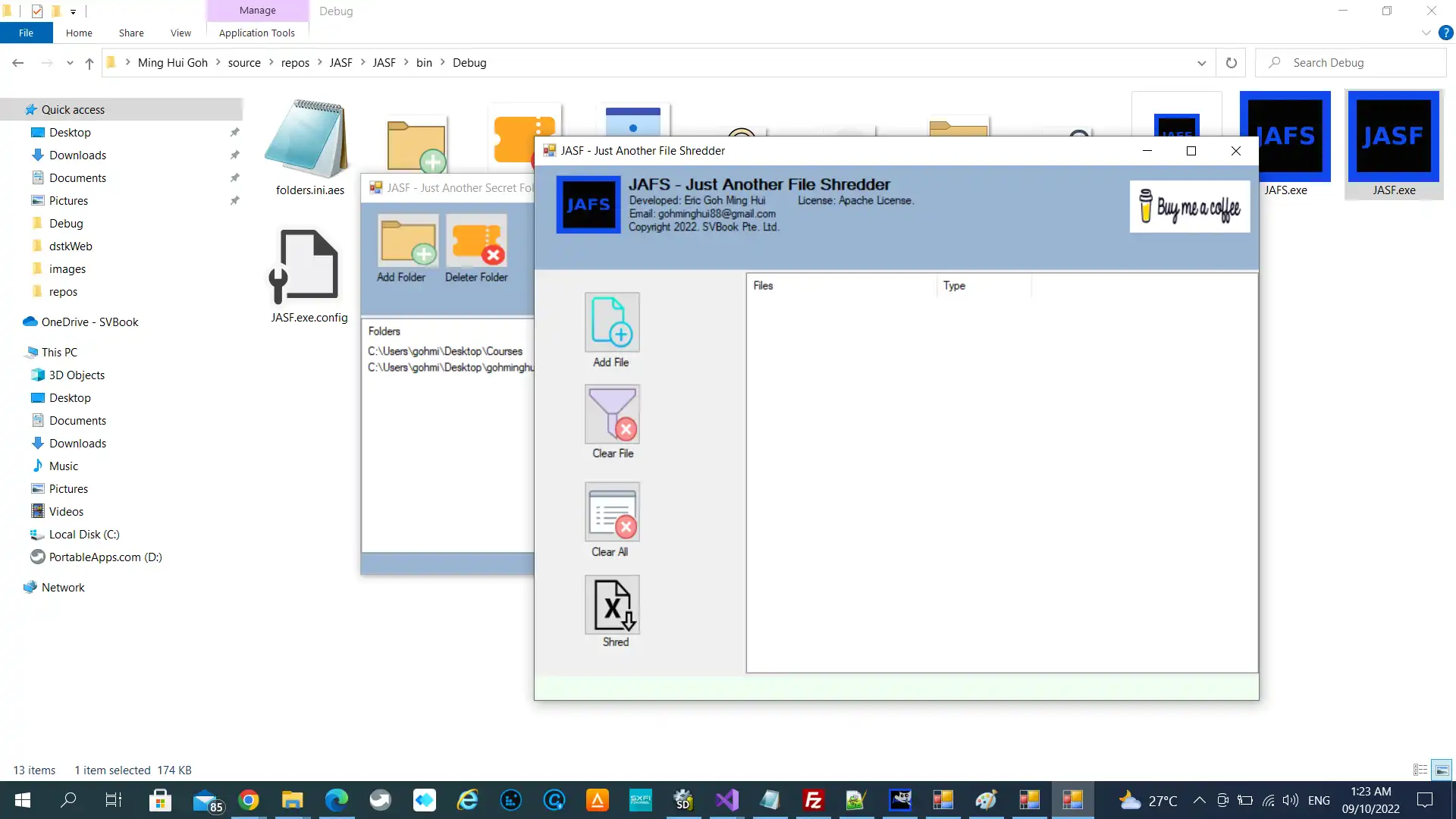Click the navigation back button

18,62
